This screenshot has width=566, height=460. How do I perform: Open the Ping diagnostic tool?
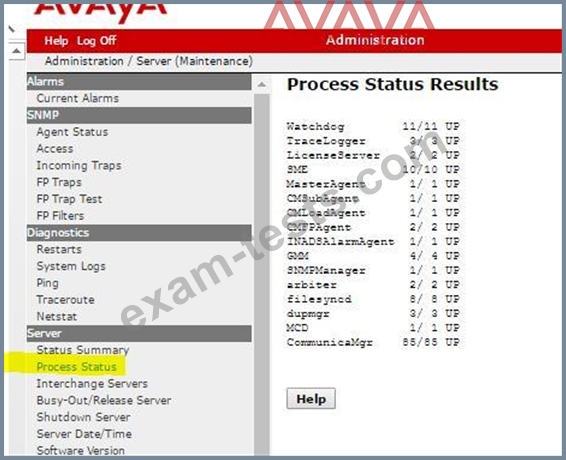(x=48, y=283)
